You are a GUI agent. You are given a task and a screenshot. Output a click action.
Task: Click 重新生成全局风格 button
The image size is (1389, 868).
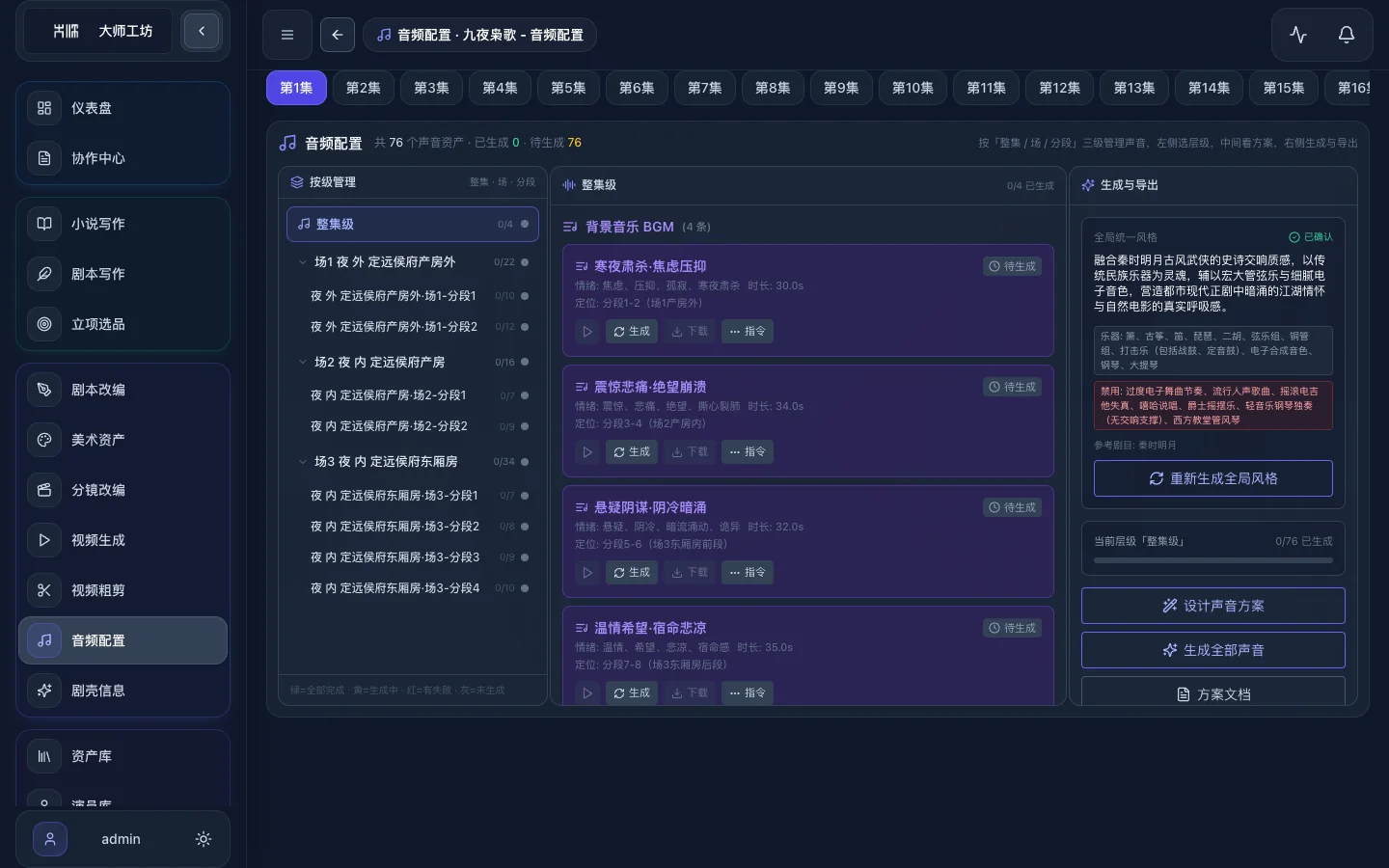(1213, 478)
